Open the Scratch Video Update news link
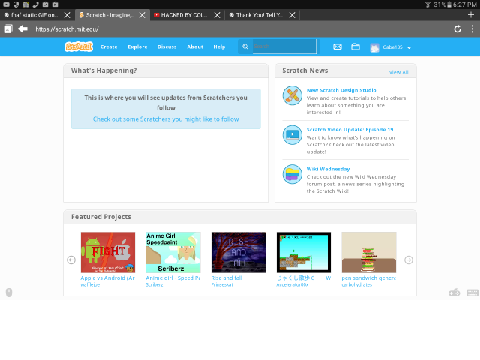This screenshot has width=480, height=360. pyautogui.click(x=350, y=130)
